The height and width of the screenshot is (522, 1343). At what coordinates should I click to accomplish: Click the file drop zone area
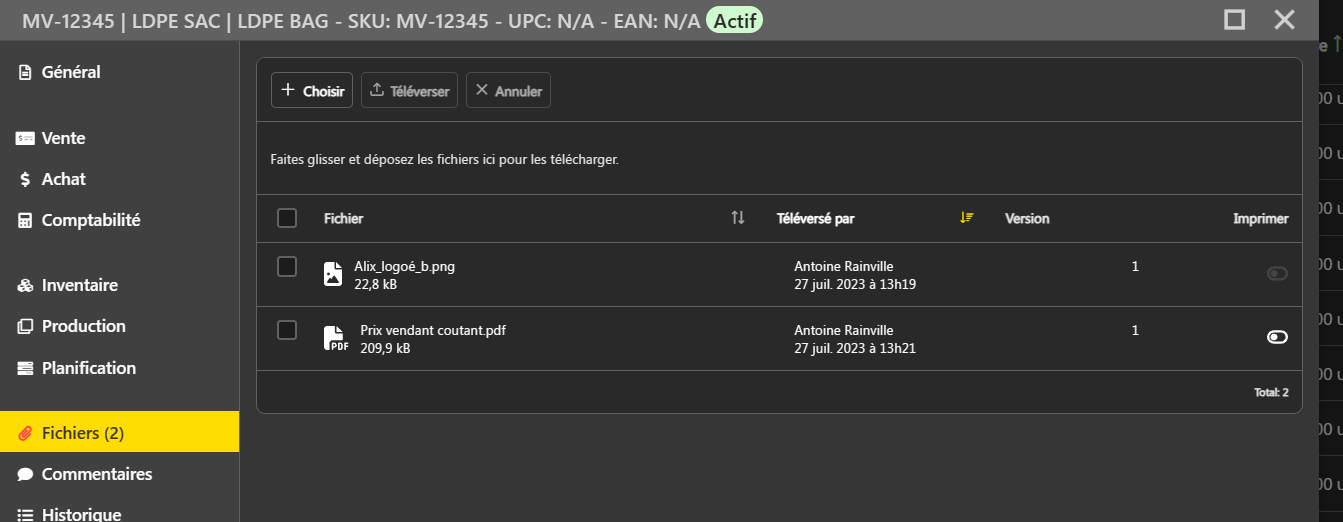(779, 158)
